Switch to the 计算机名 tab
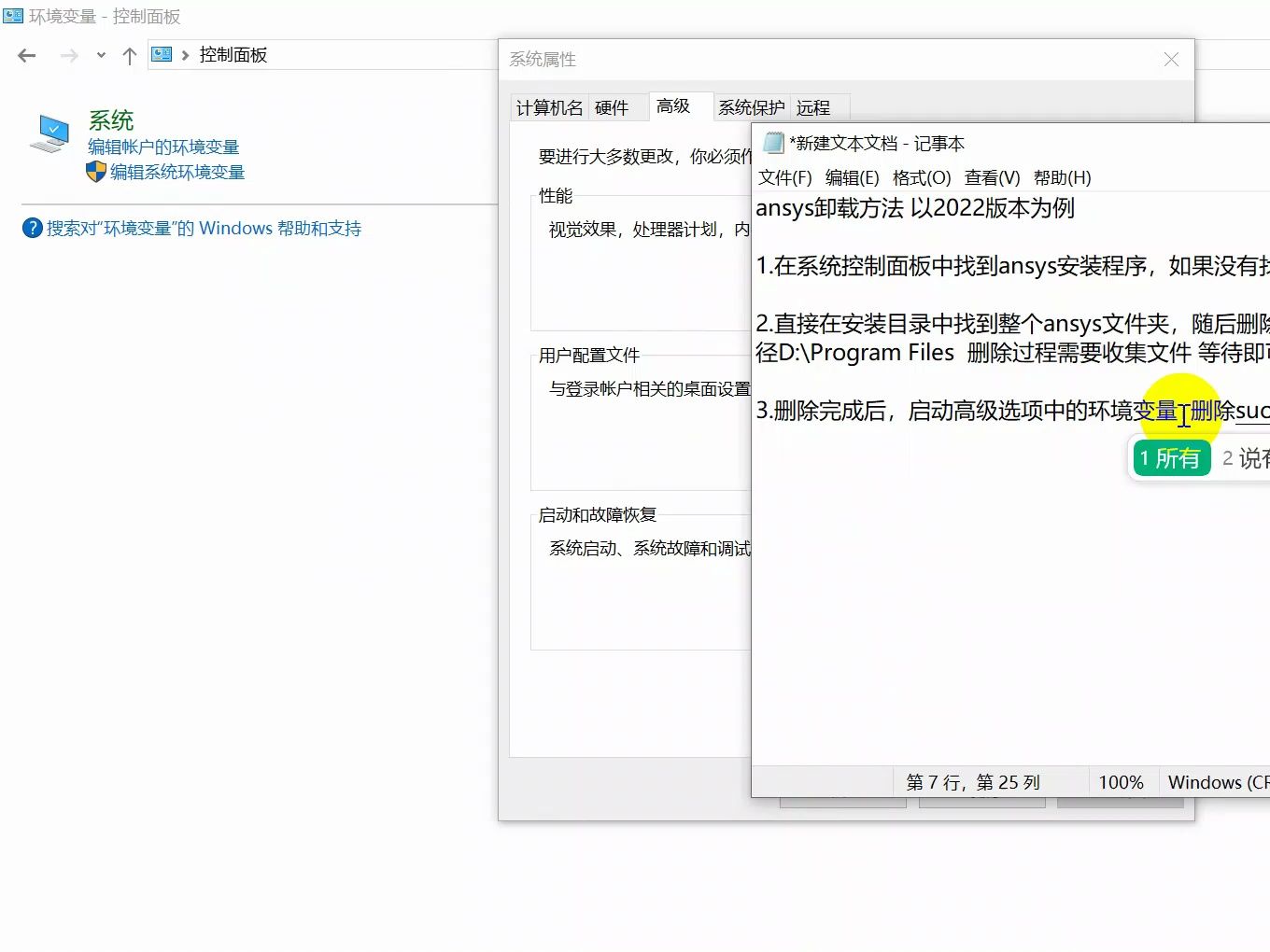1270x952 pixels. [x=549, y=108]
